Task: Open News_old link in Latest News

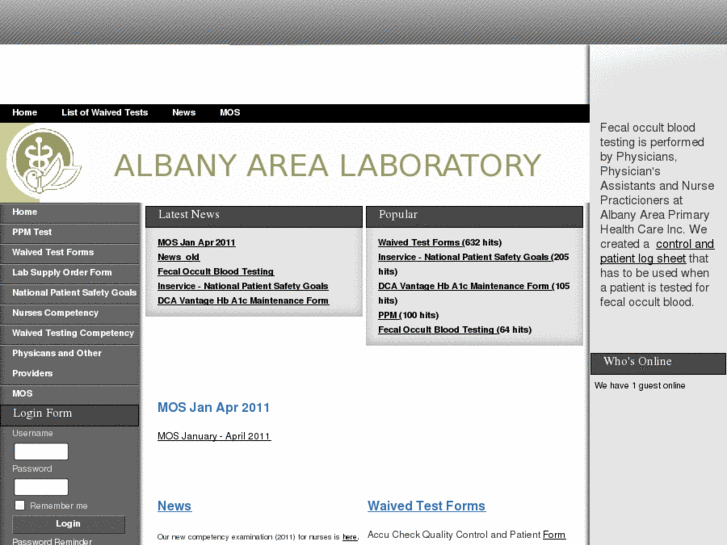Action: (x=179, y=257)
